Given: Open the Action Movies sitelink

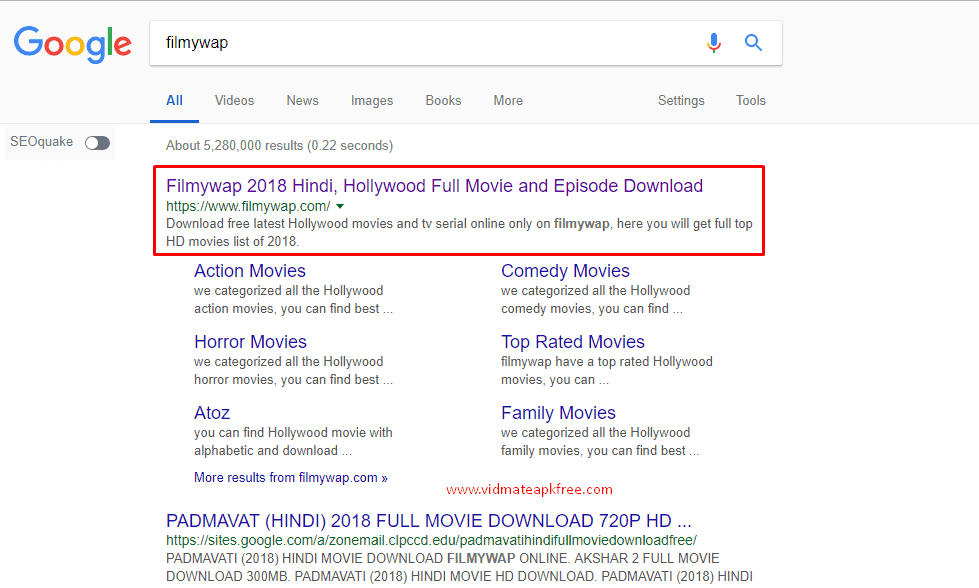Looking at the screenshot, I should point(249,270).
